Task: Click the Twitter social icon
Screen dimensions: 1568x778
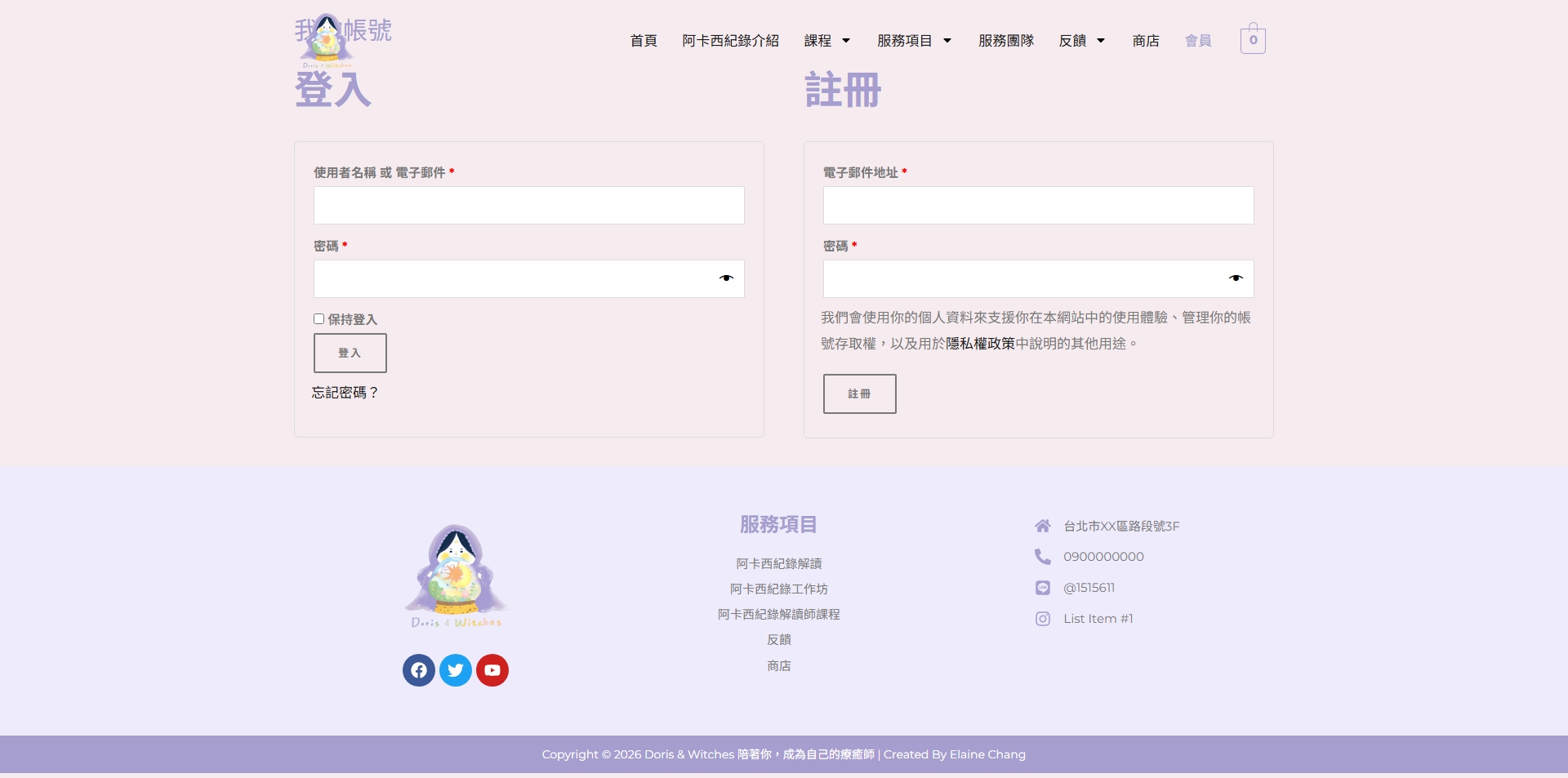Action: 456,670
